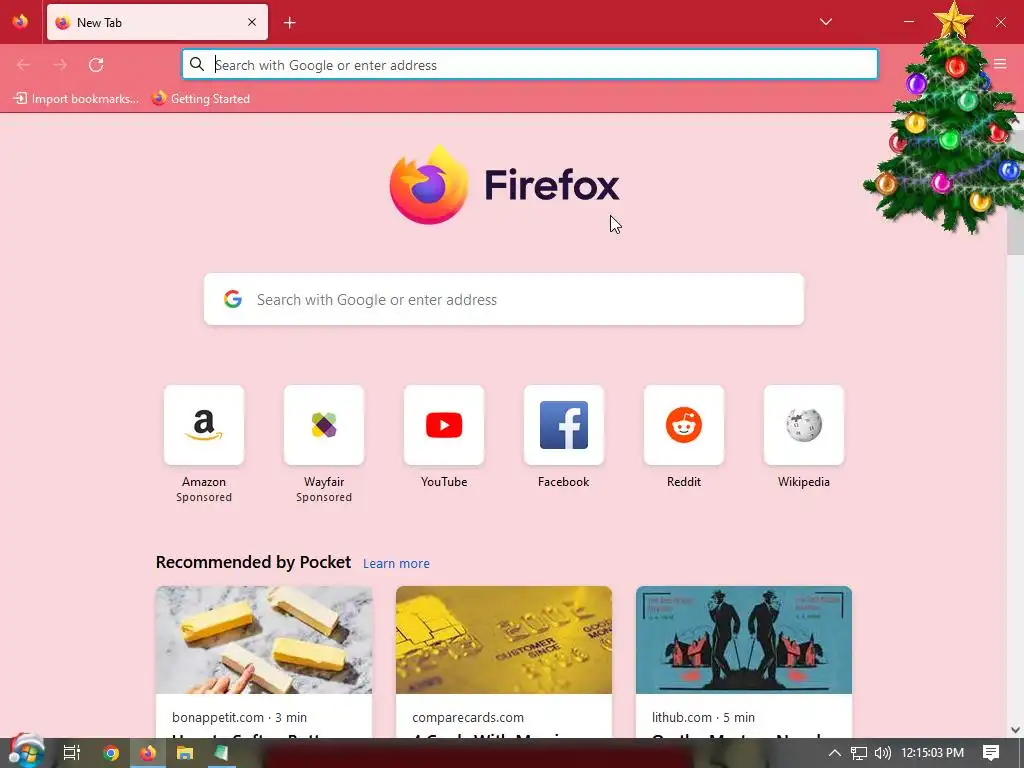Go back with the back arrow
The image size is (1024, 768).
pyautogui.click(x=24, y=65)
